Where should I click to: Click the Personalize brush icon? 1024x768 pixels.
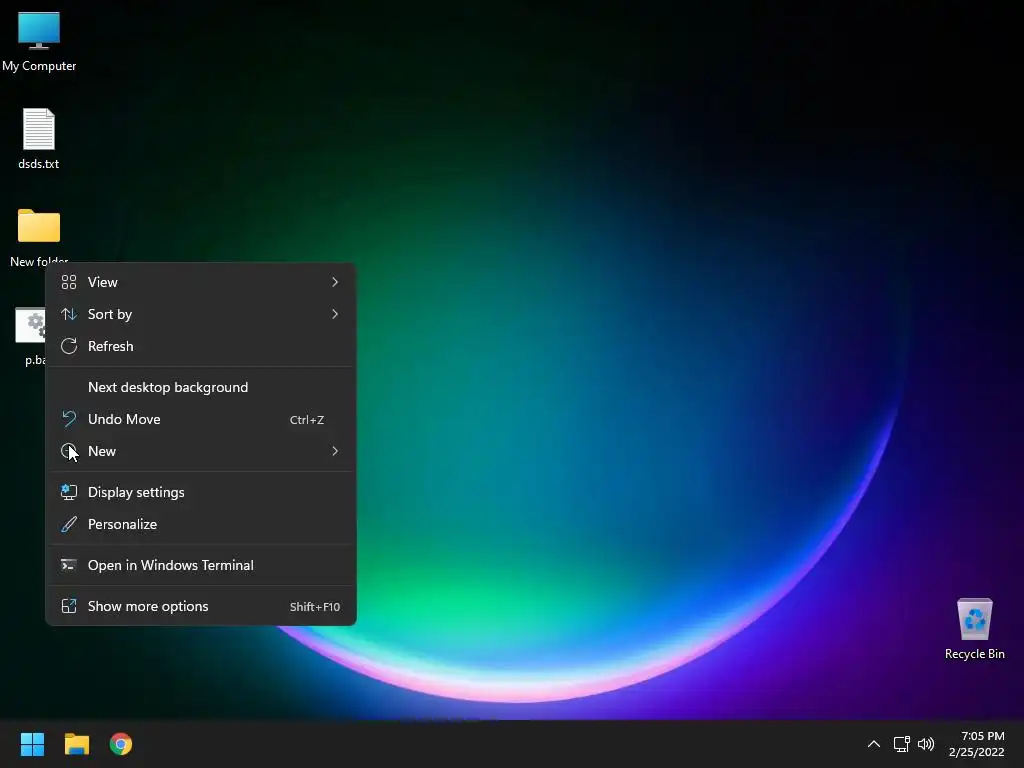(69, 524)
